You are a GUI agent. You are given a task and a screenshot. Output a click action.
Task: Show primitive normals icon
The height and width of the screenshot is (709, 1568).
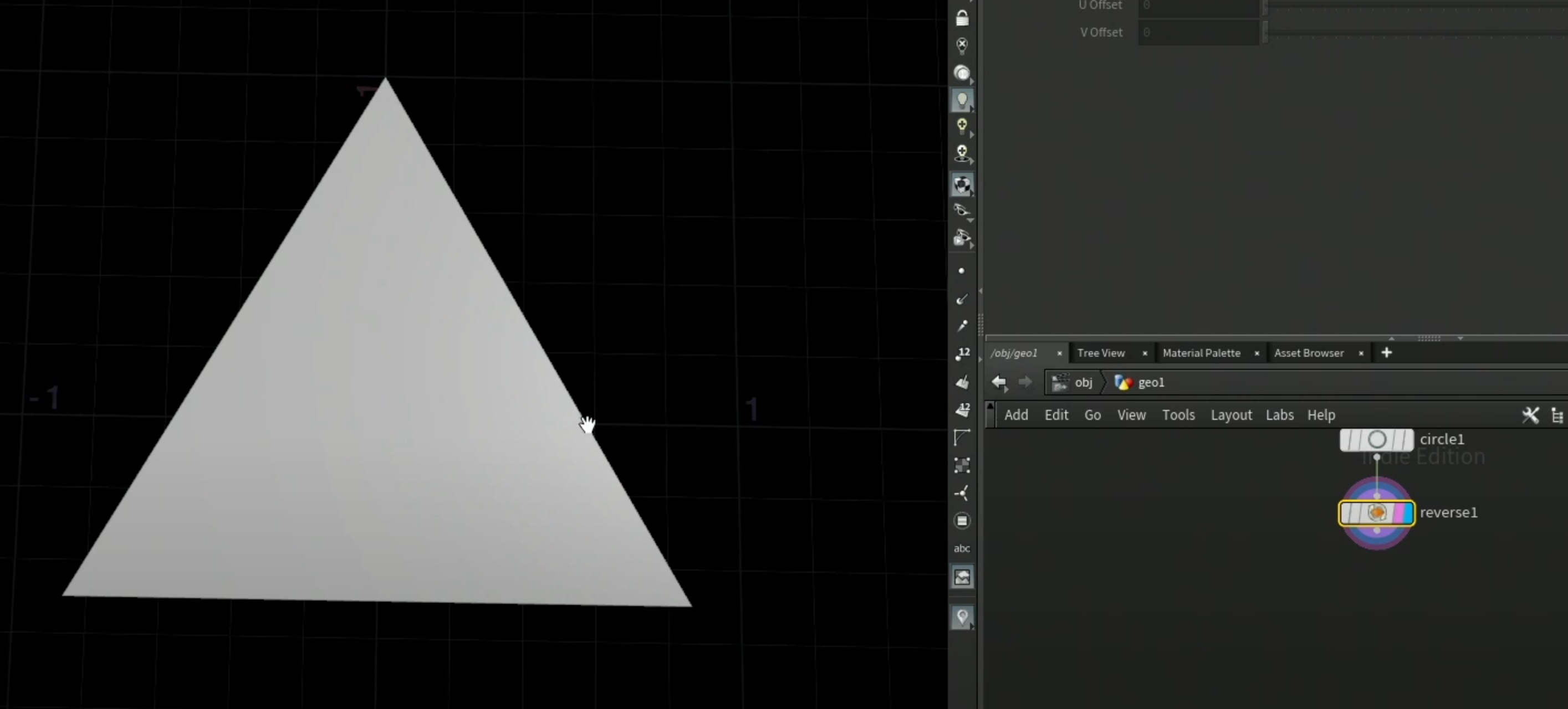962,382
